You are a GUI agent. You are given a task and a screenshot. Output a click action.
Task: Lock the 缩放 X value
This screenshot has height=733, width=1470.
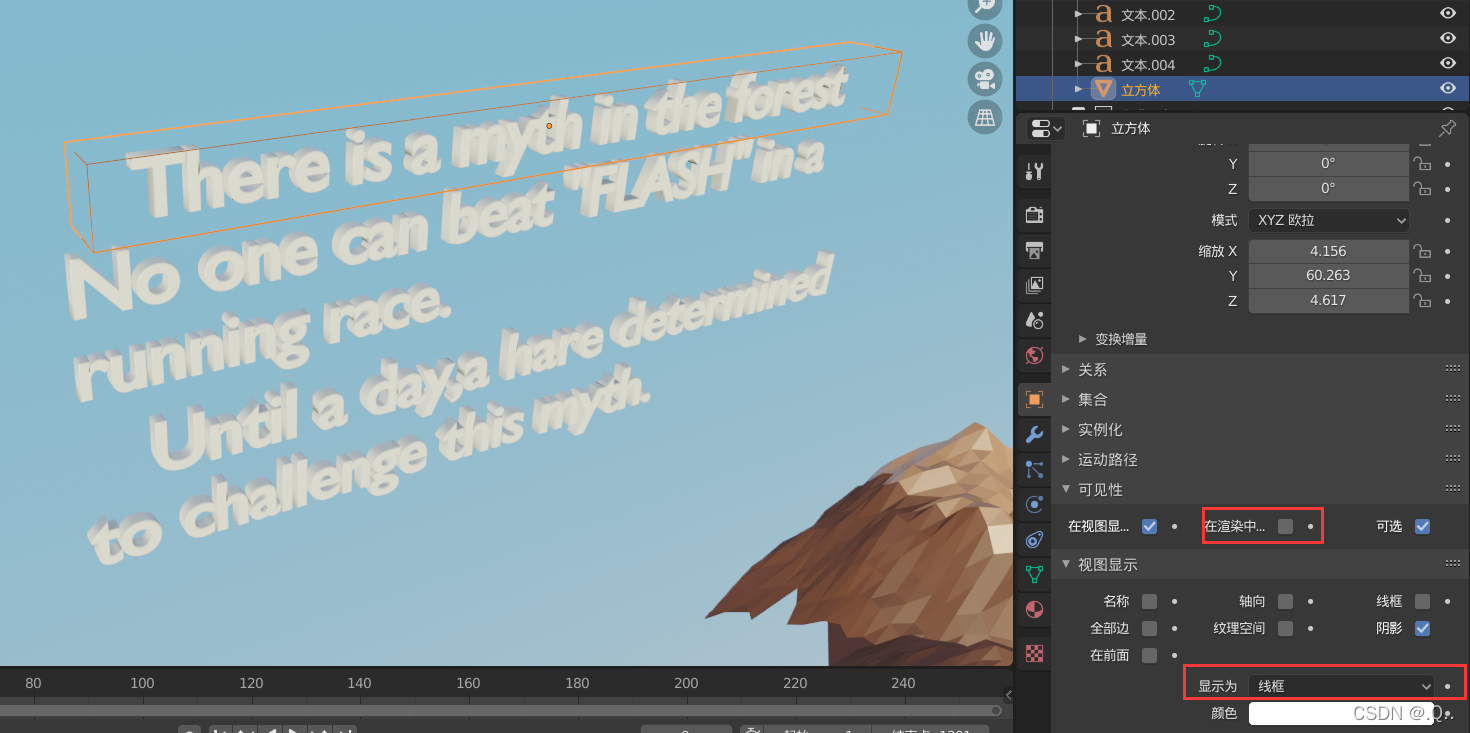[1421, 251]
